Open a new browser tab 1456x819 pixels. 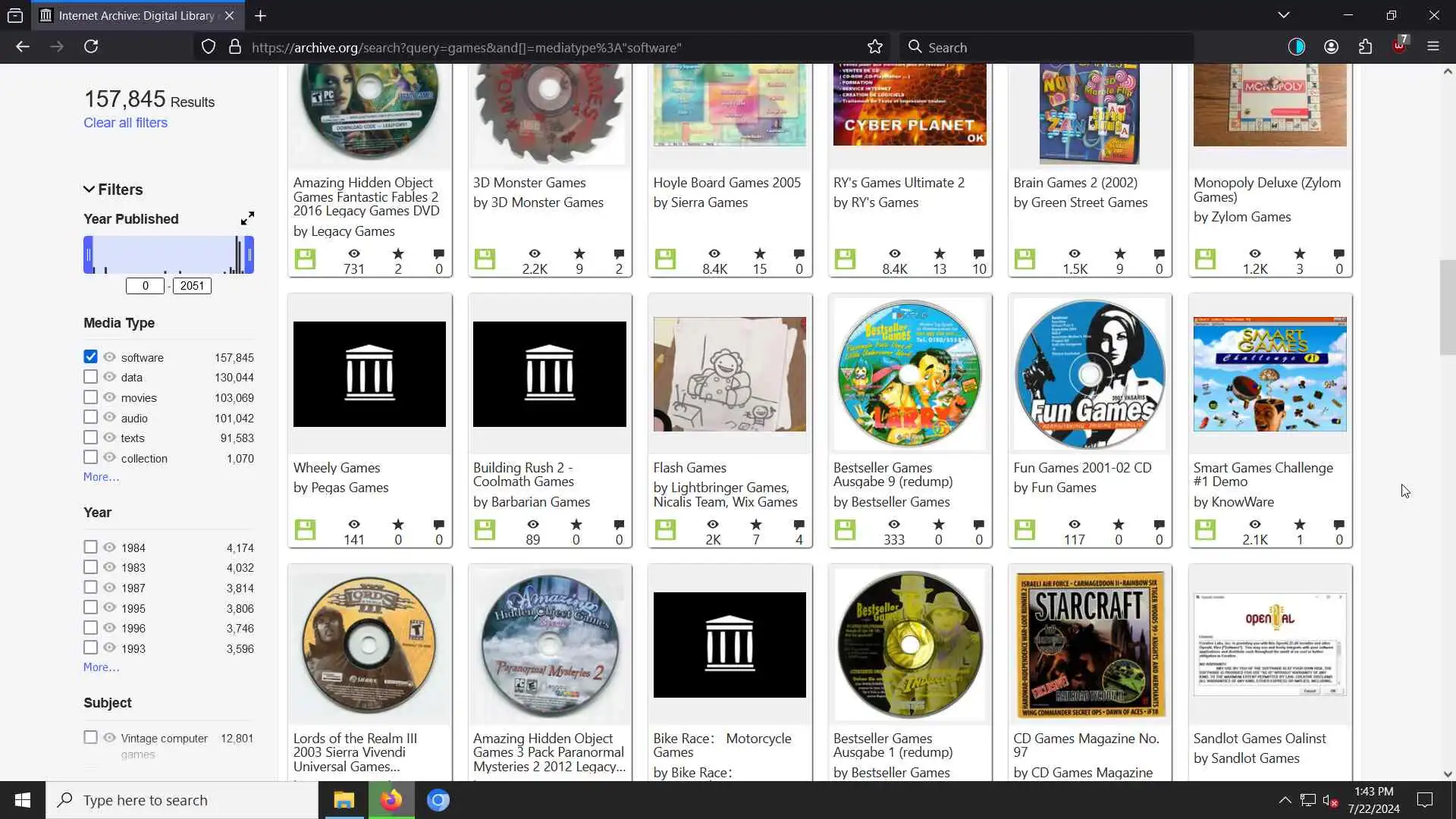tap(260, 15)
